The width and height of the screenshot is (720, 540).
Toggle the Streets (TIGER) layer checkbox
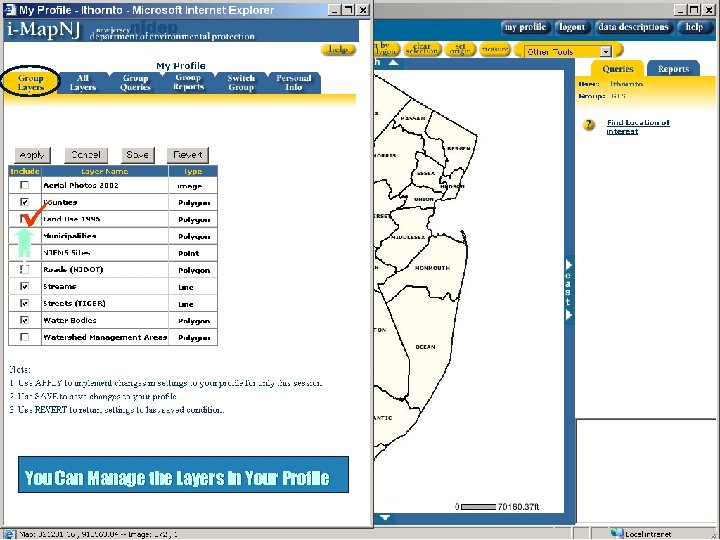(x=25, y=304)
